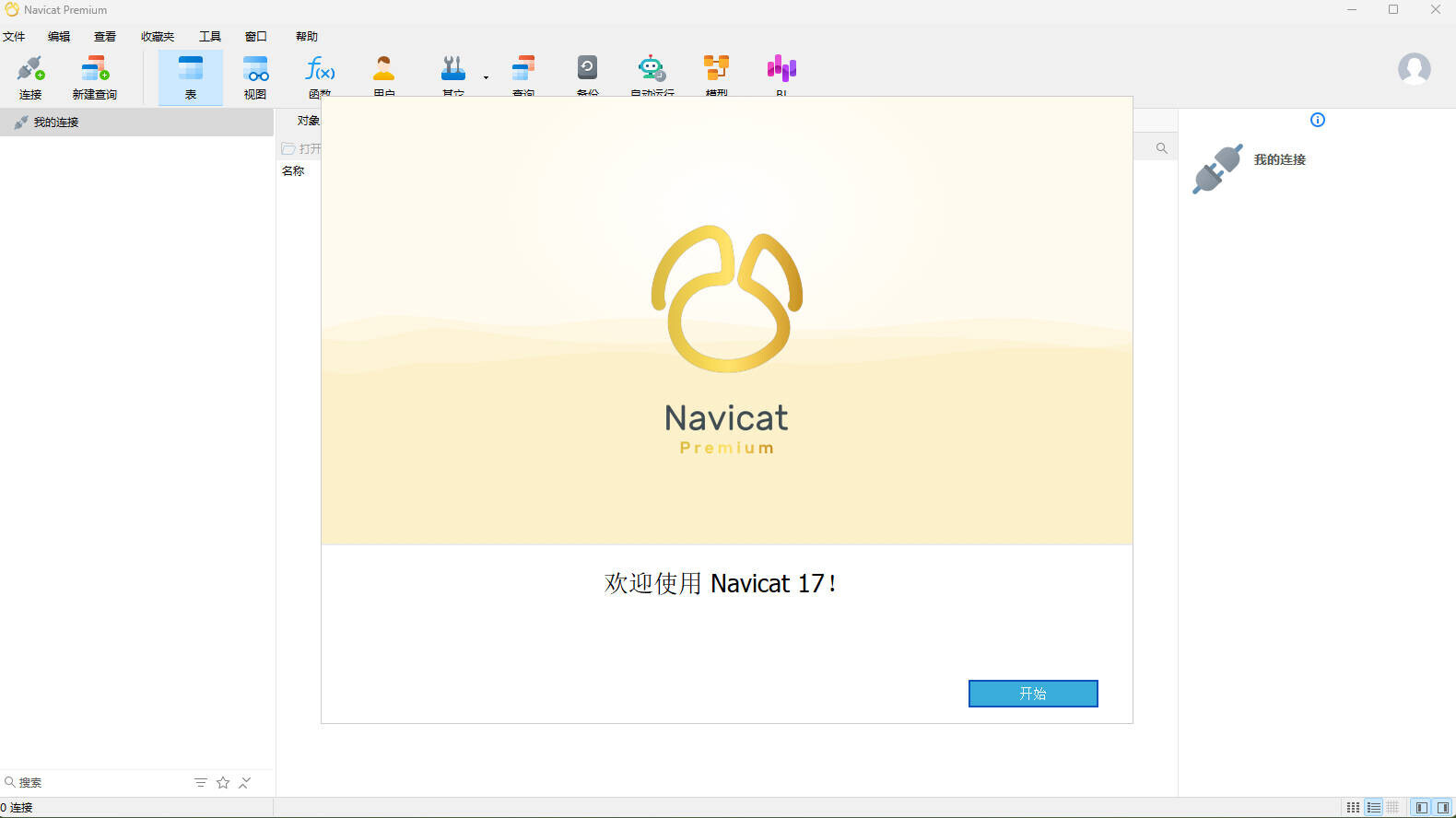
Task: Open the query objects toolbar icon
Action: click(523, 69)
